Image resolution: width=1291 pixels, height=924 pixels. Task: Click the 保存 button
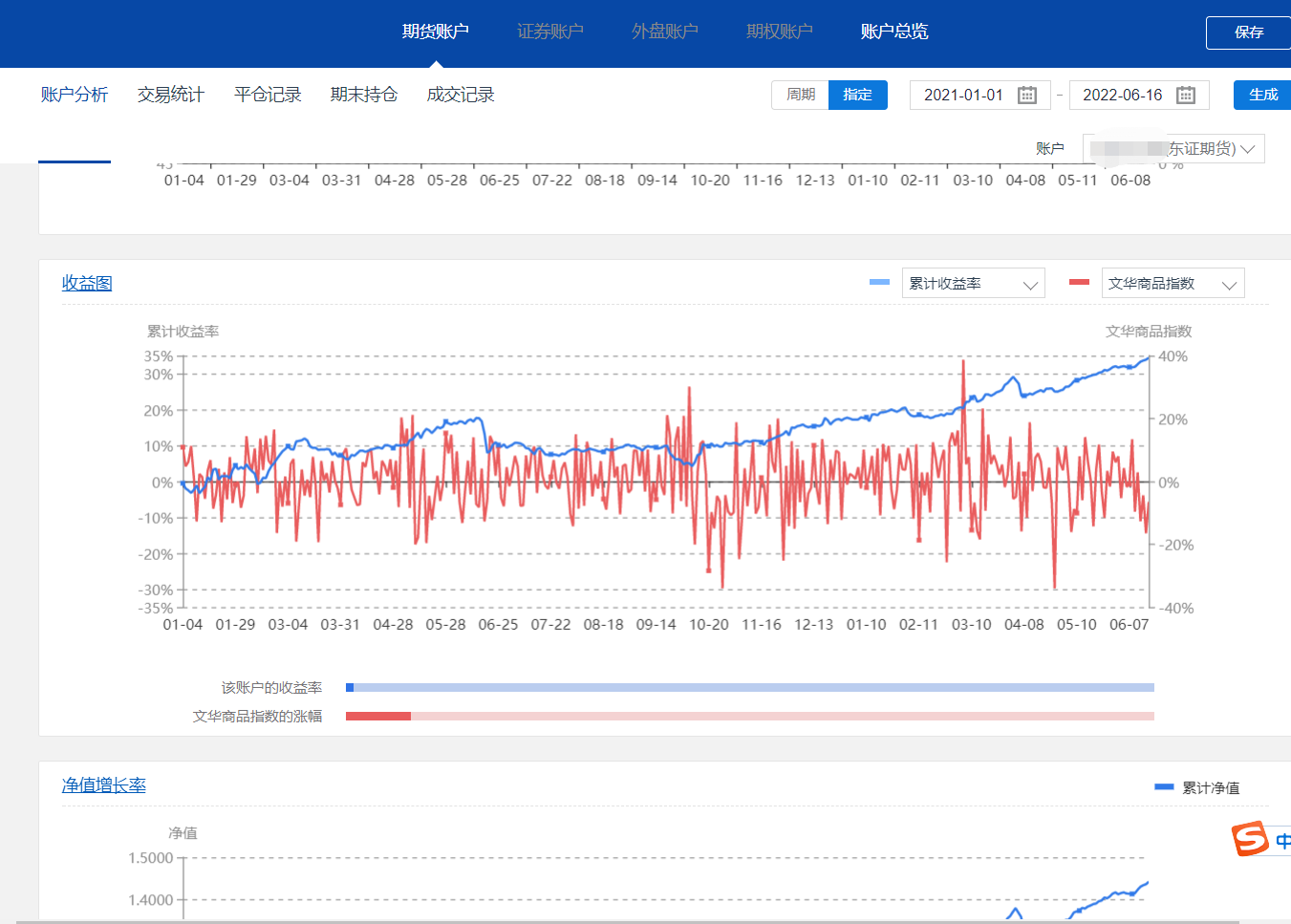pyautogui.click(x=1248, y=32)
